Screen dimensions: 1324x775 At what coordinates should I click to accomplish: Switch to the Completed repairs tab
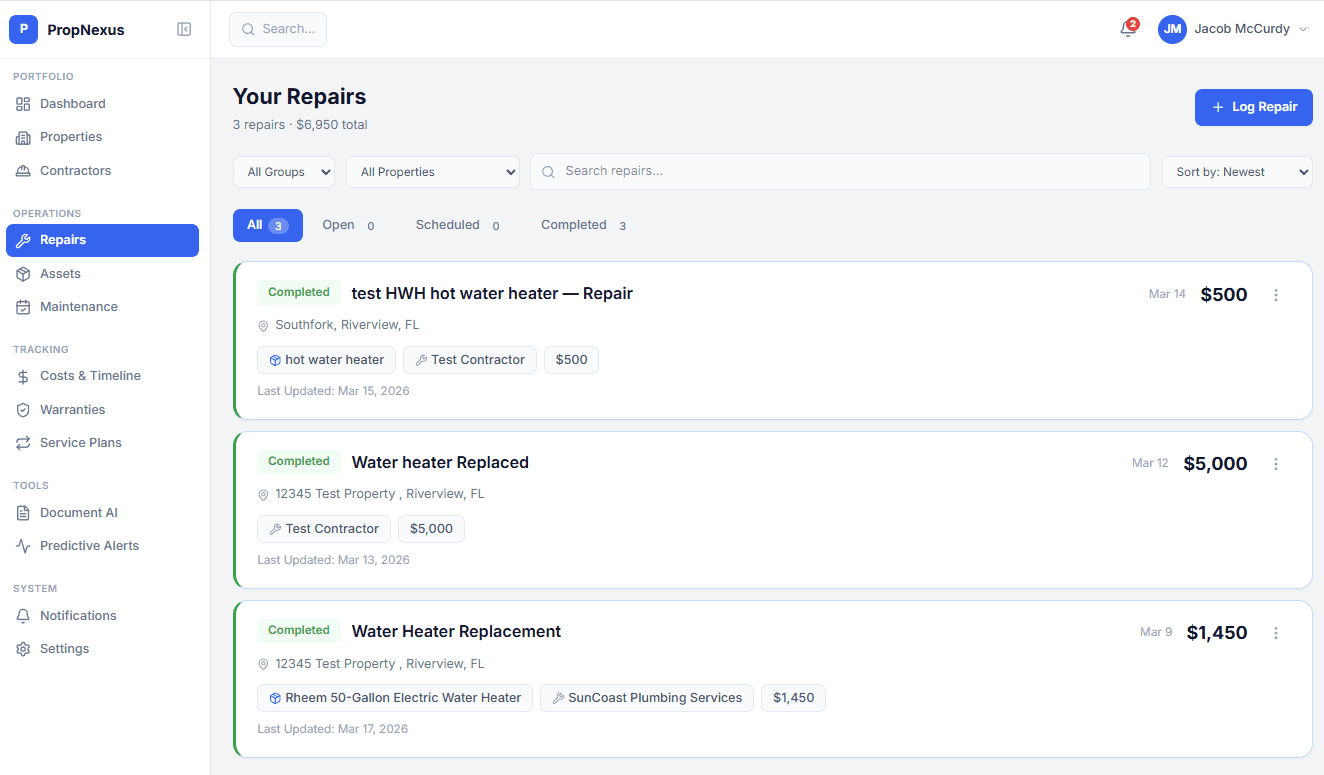[583, 225]
